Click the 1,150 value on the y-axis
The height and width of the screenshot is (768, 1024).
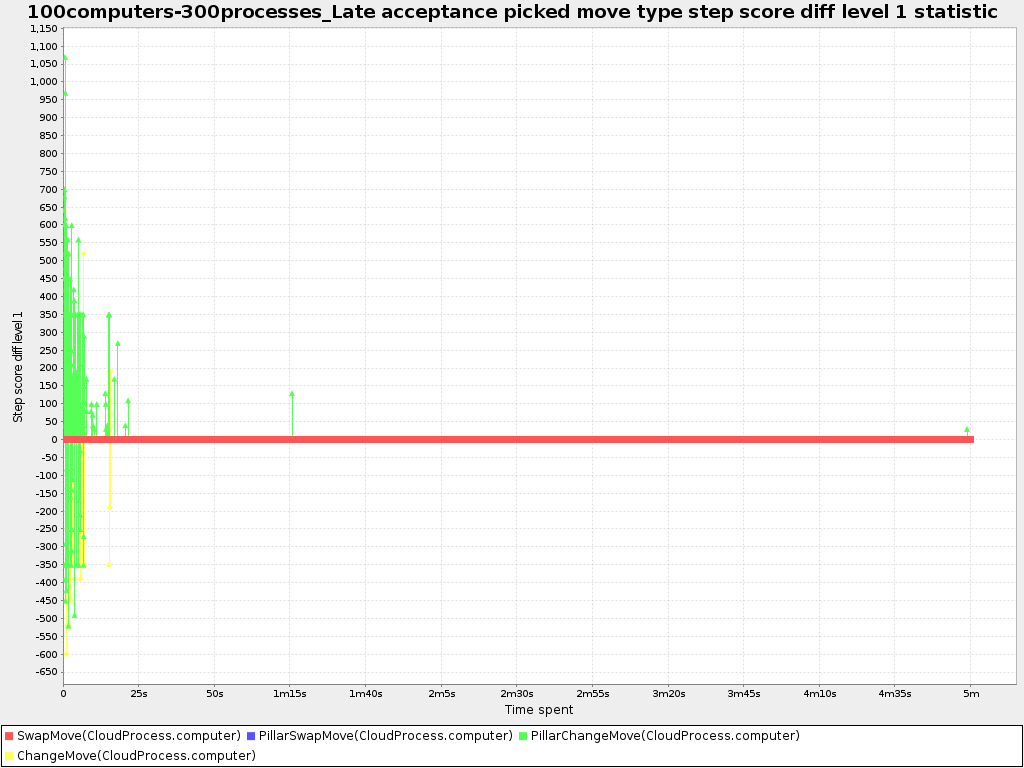click(x=42, y=28)
